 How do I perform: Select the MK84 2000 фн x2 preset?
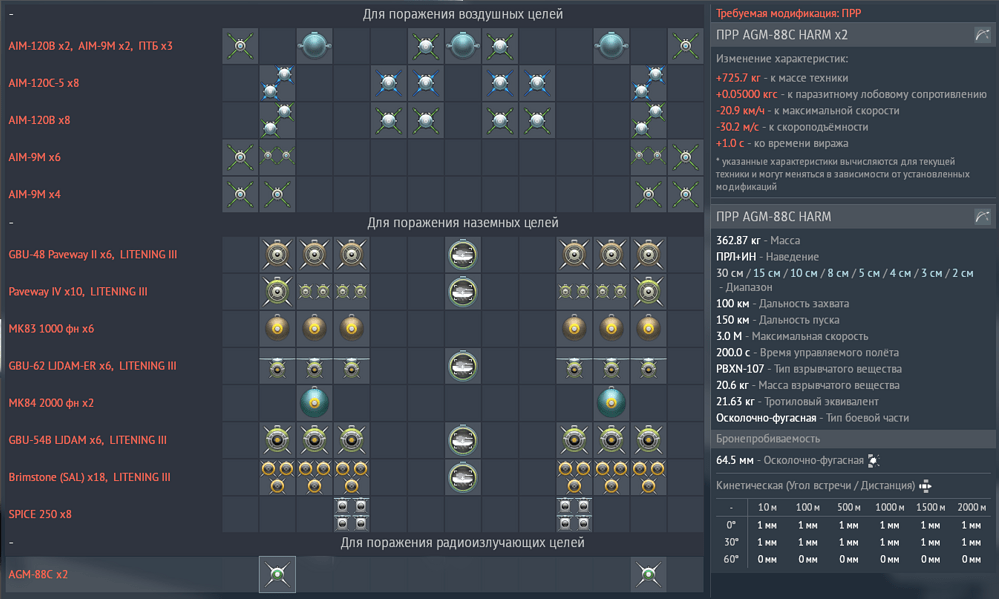(51, 403)
